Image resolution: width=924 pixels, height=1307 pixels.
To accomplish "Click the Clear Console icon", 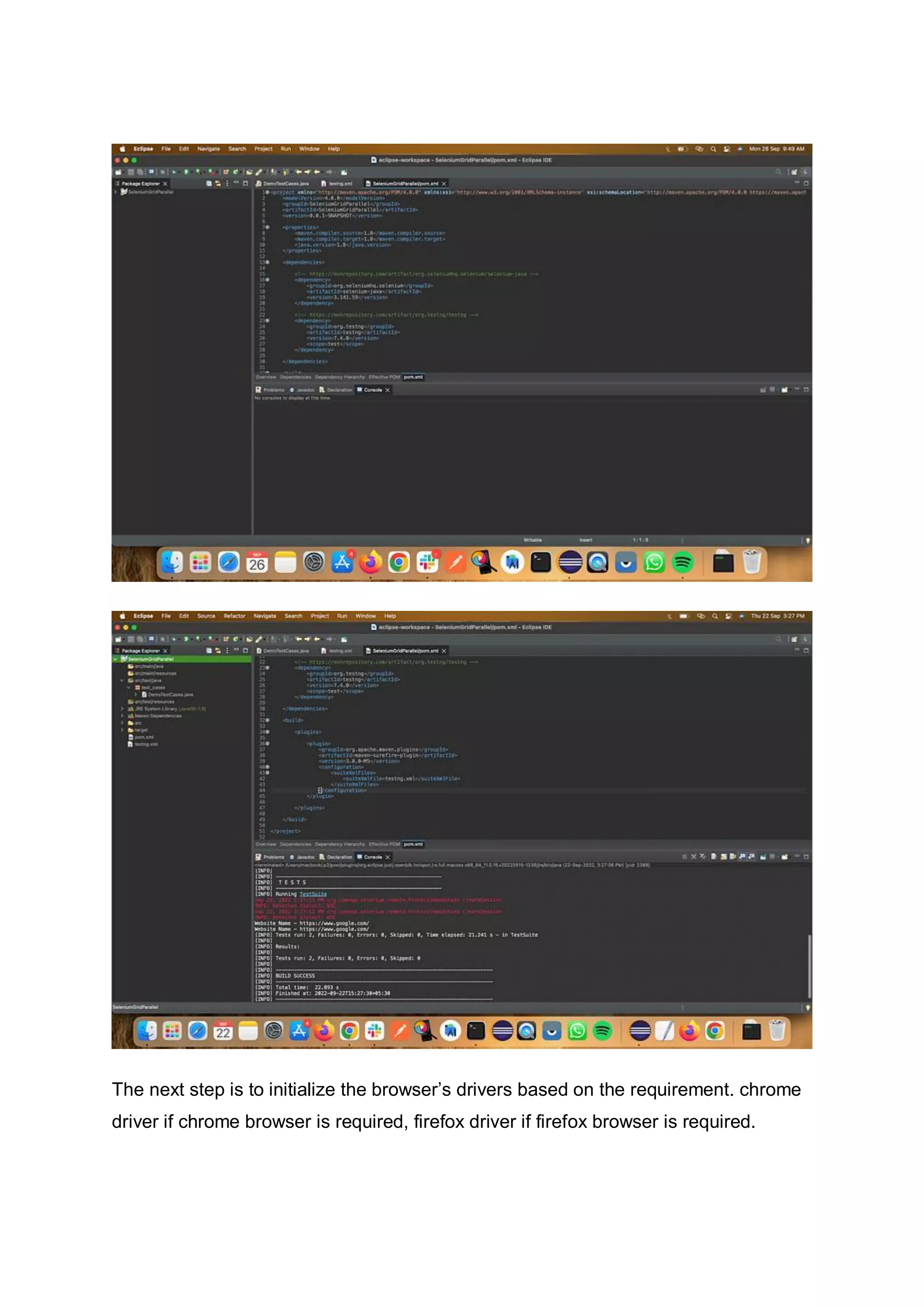I will pyautogui.click(x=714, y=856).
